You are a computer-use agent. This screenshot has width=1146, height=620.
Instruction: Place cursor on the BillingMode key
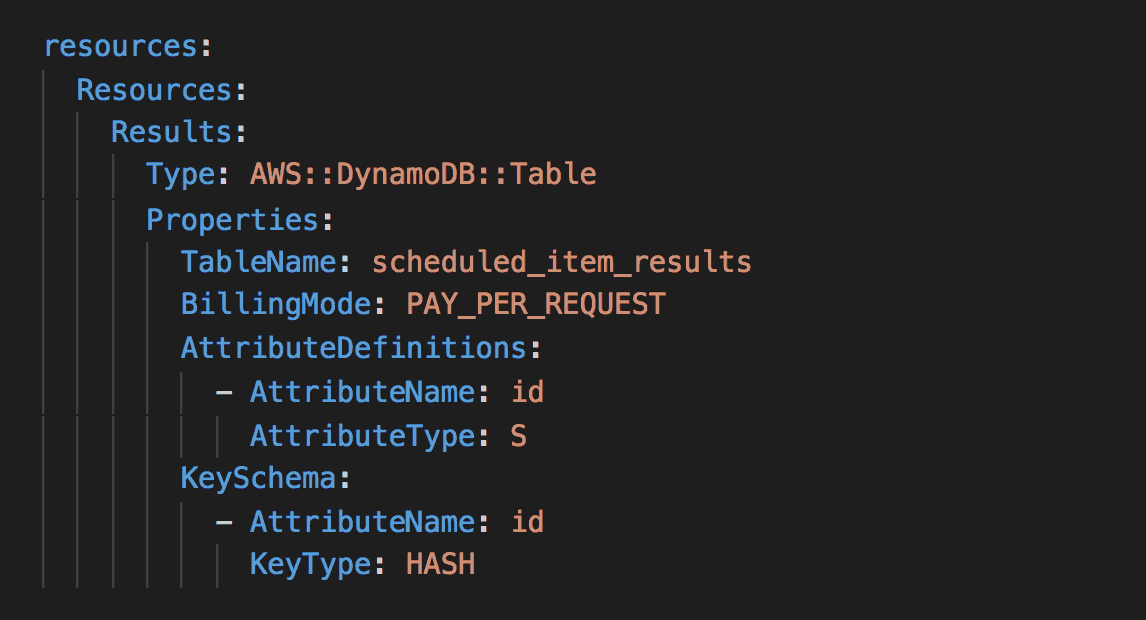tap(274, 305)
